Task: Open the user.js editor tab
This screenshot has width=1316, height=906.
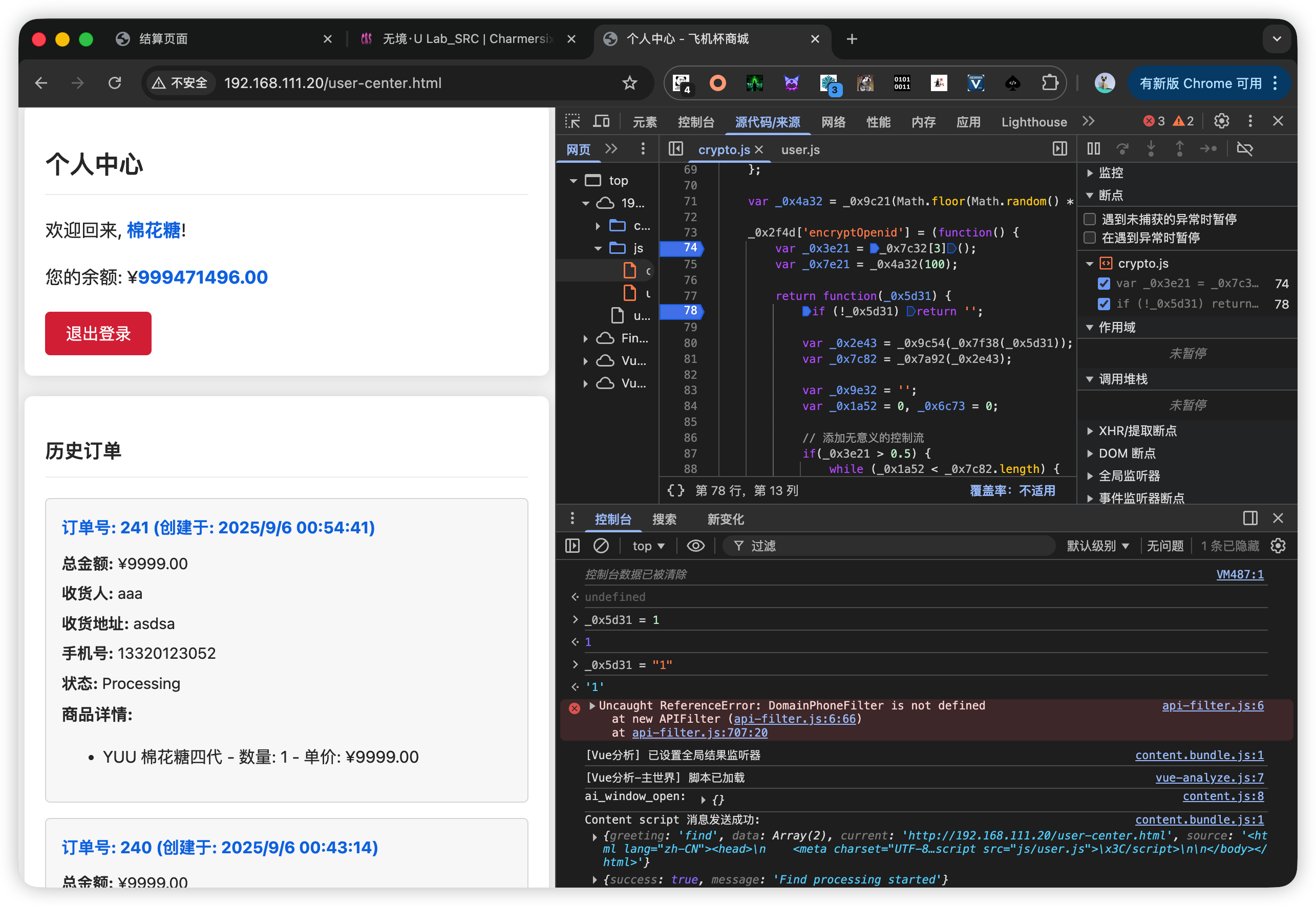Action: click(x=800, y=149)
